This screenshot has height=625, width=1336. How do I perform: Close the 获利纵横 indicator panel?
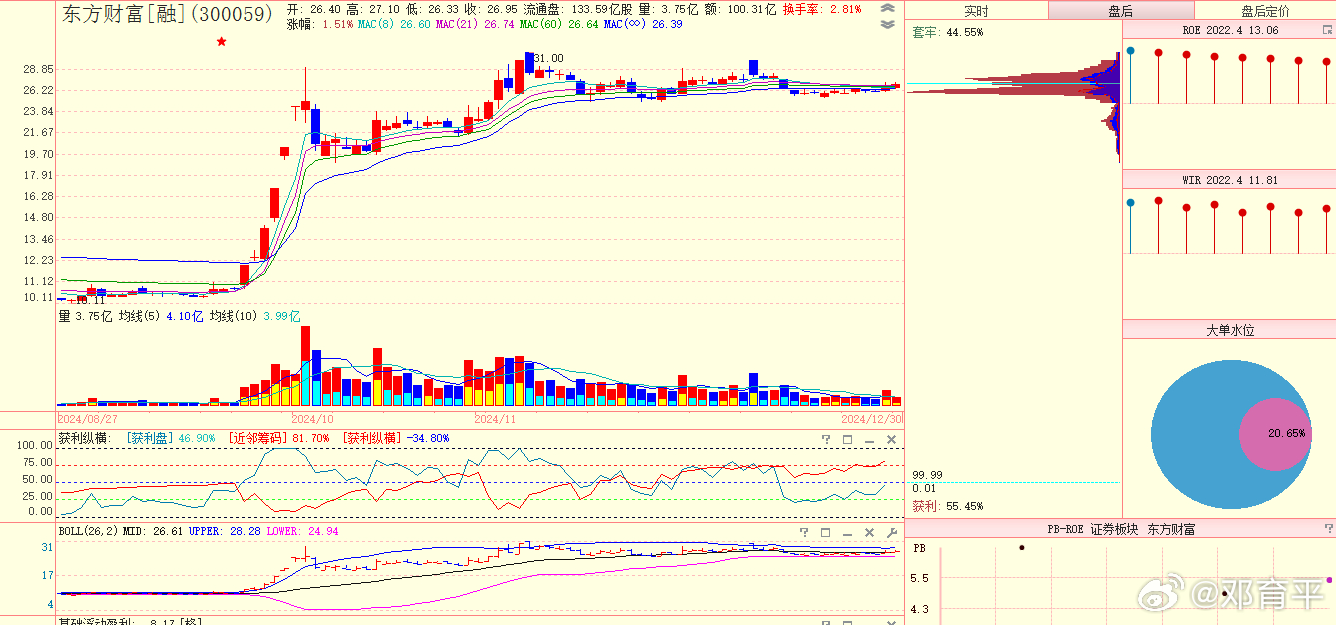point(891,439)
